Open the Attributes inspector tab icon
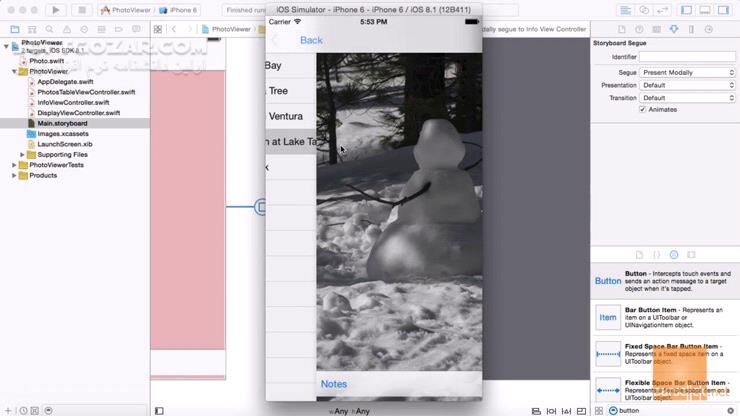This screenshot has height=416, width=740. click(673, 29)
